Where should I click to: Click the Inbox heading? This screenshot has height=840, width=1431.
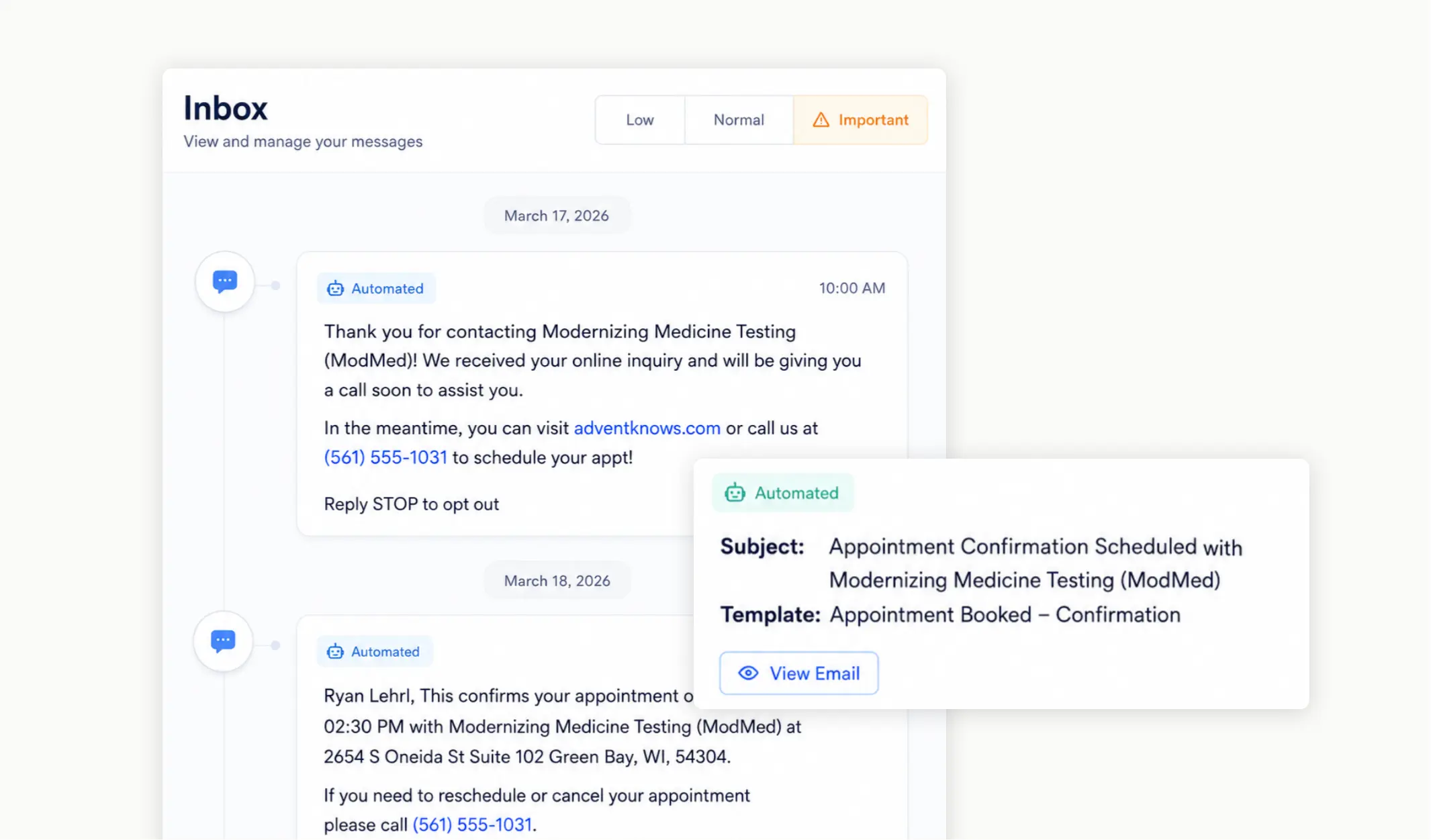(x=226, y=108)
